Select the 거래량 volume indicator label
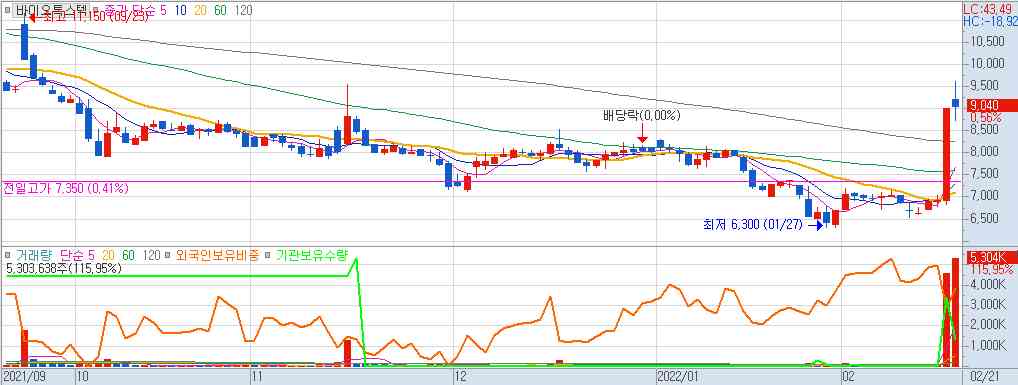Screen dimensions: 1018x385 pos(33,255)
